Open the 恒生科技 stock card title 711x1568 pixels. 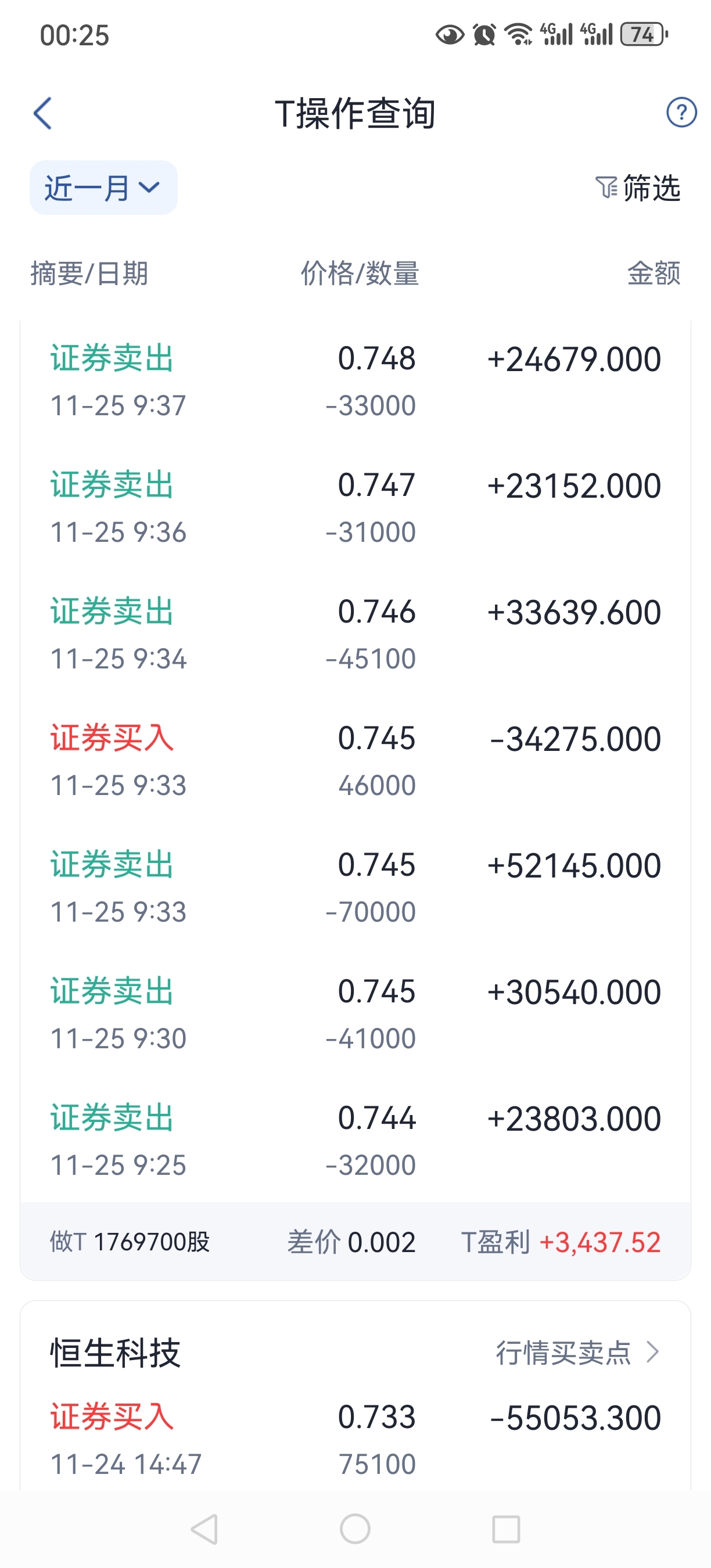(x=115, y=1353)
